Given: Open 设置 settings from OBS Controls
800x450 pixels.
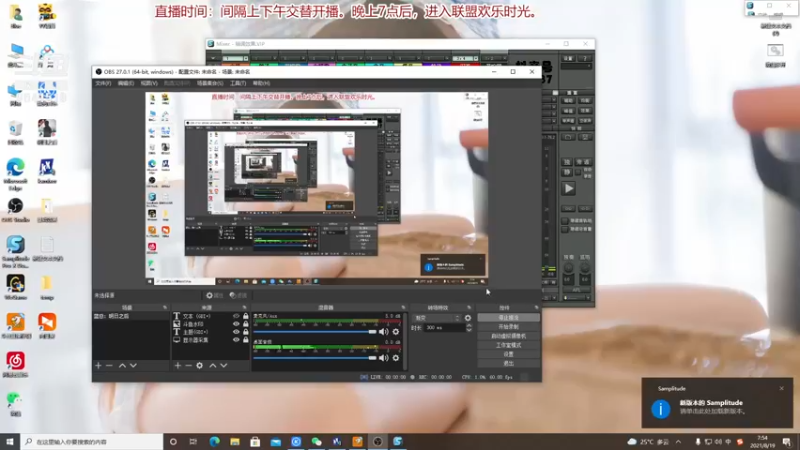Looking at the screenshot, I should [508, 354].
